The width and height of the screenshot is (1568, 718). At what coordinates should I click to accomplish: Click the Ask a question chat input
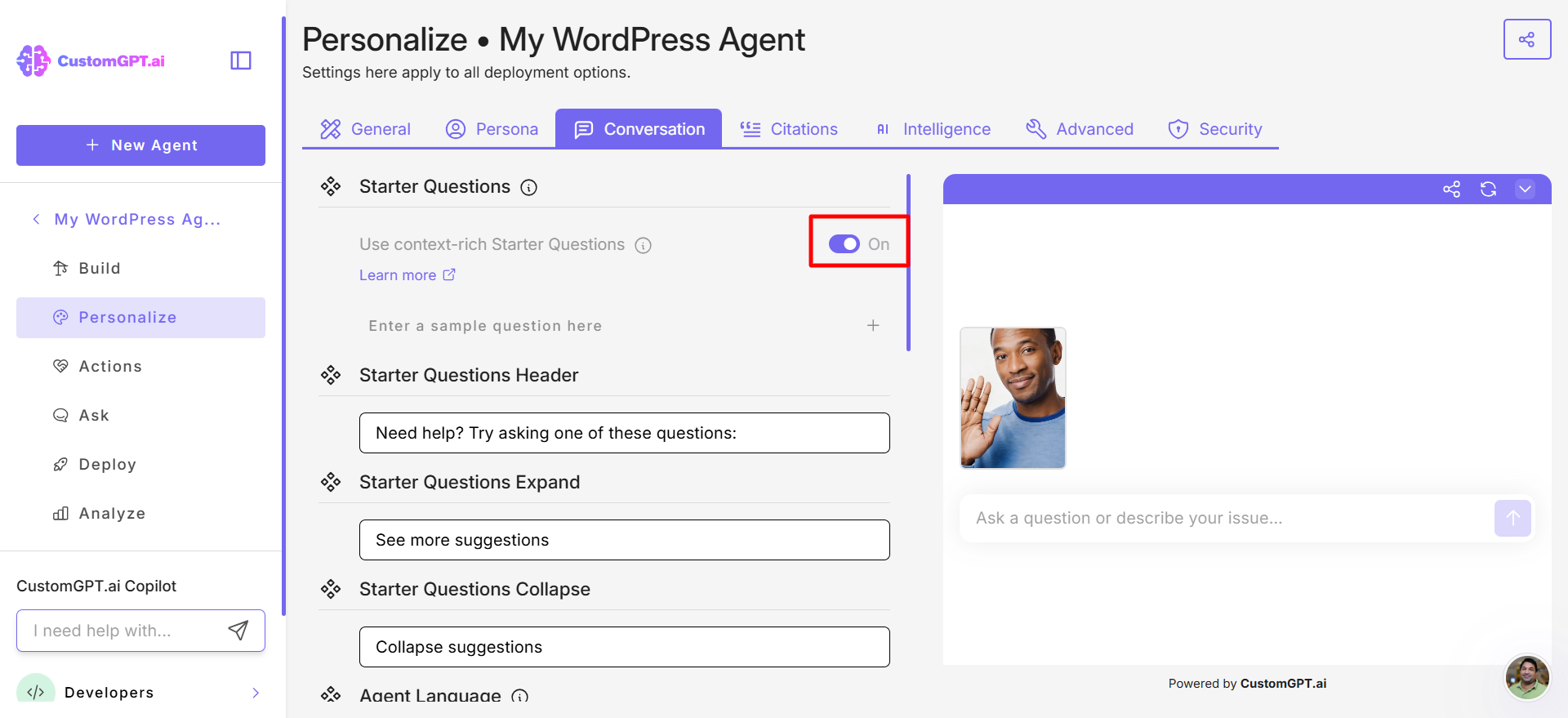[x=1225, y=518]
